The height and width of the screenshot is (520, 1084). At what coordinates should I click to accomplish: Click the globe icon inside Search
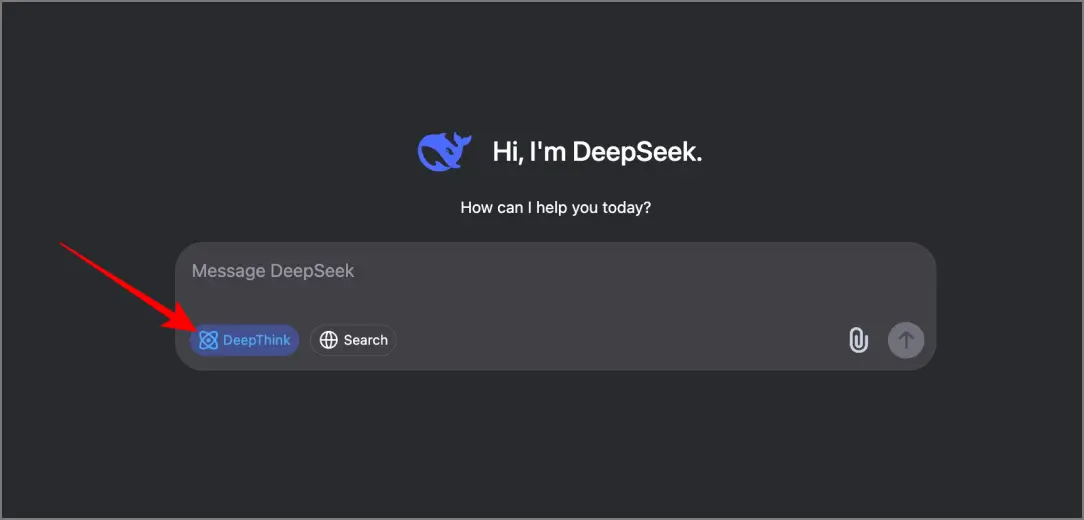tap(328, 340)
